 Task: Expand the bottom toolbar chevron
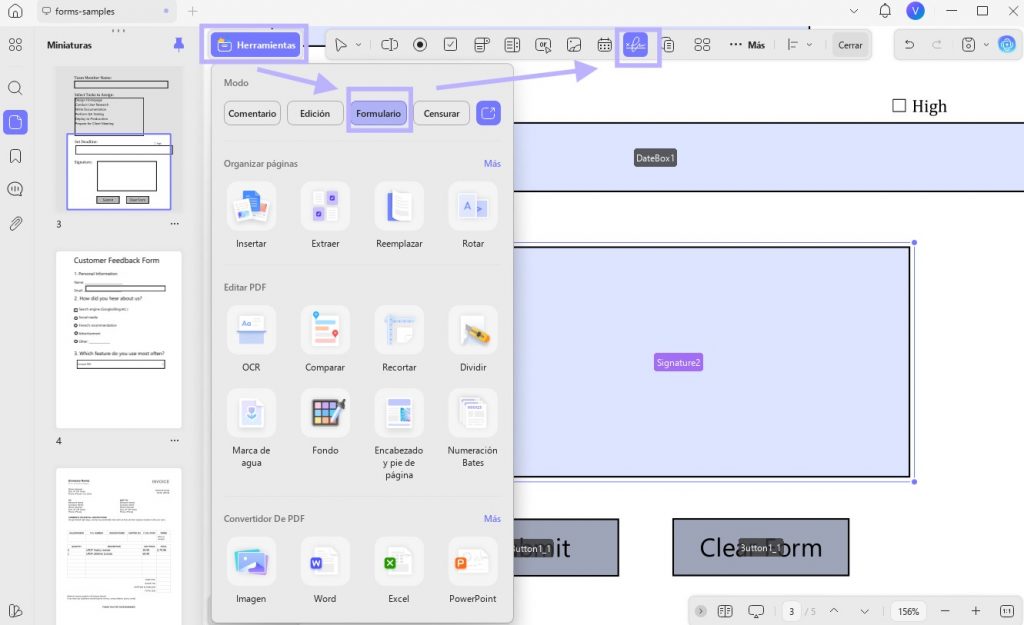coord(701,611)
